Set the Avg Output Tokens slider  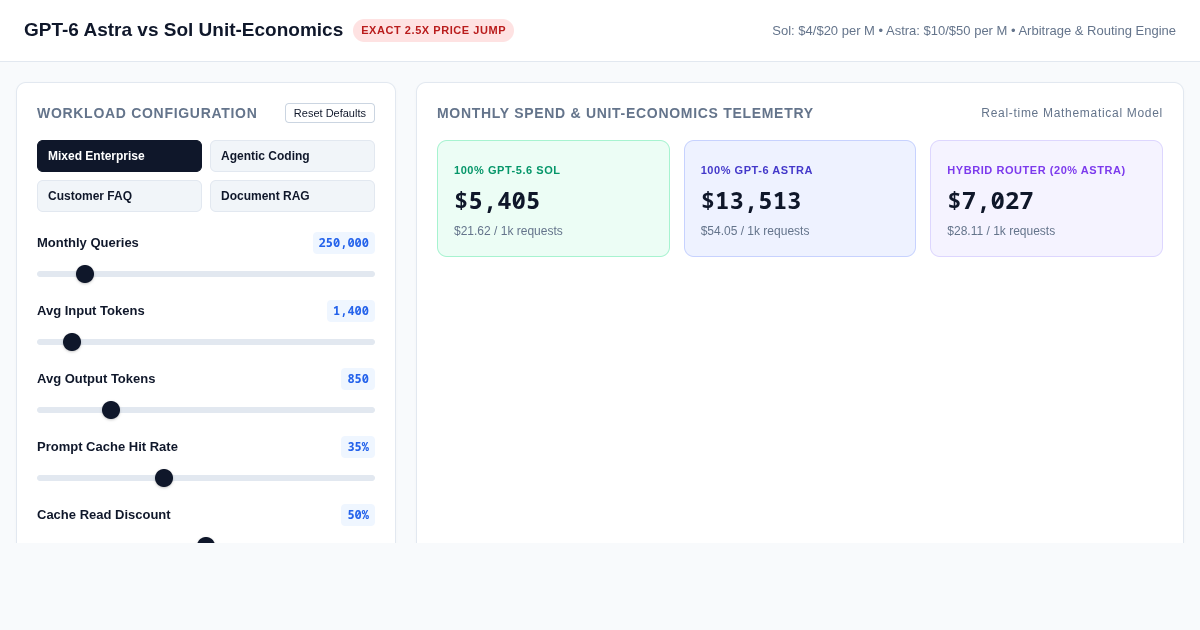206,410
